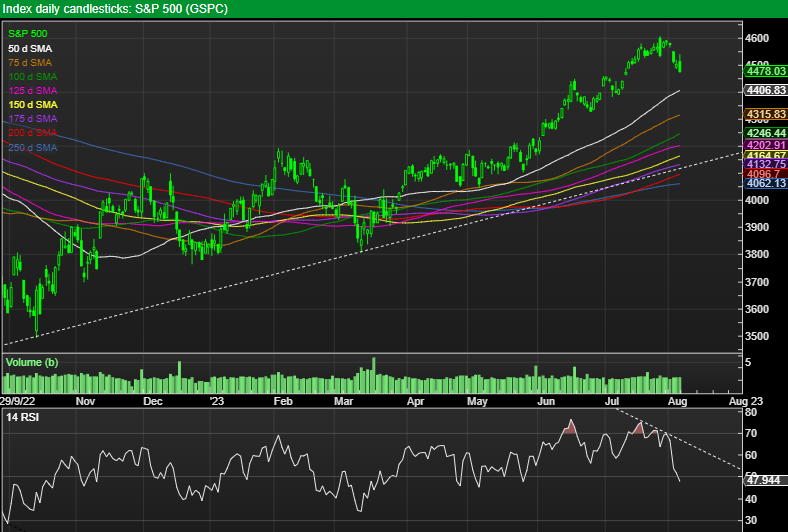Click the 'Volume (b)' panel label

pos(32,362)
